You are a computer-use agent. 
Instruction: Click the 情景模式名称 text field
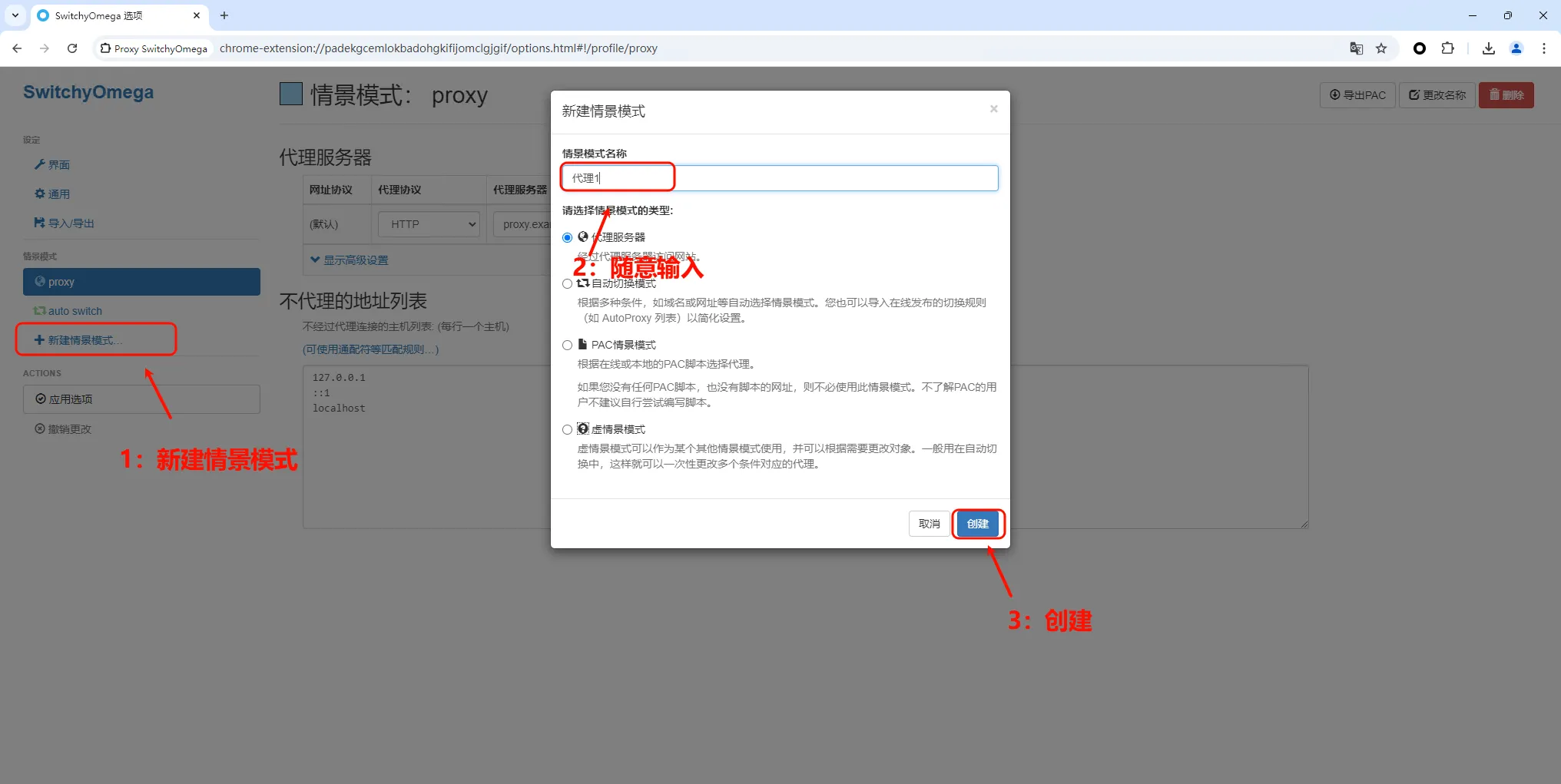point(780,178)
